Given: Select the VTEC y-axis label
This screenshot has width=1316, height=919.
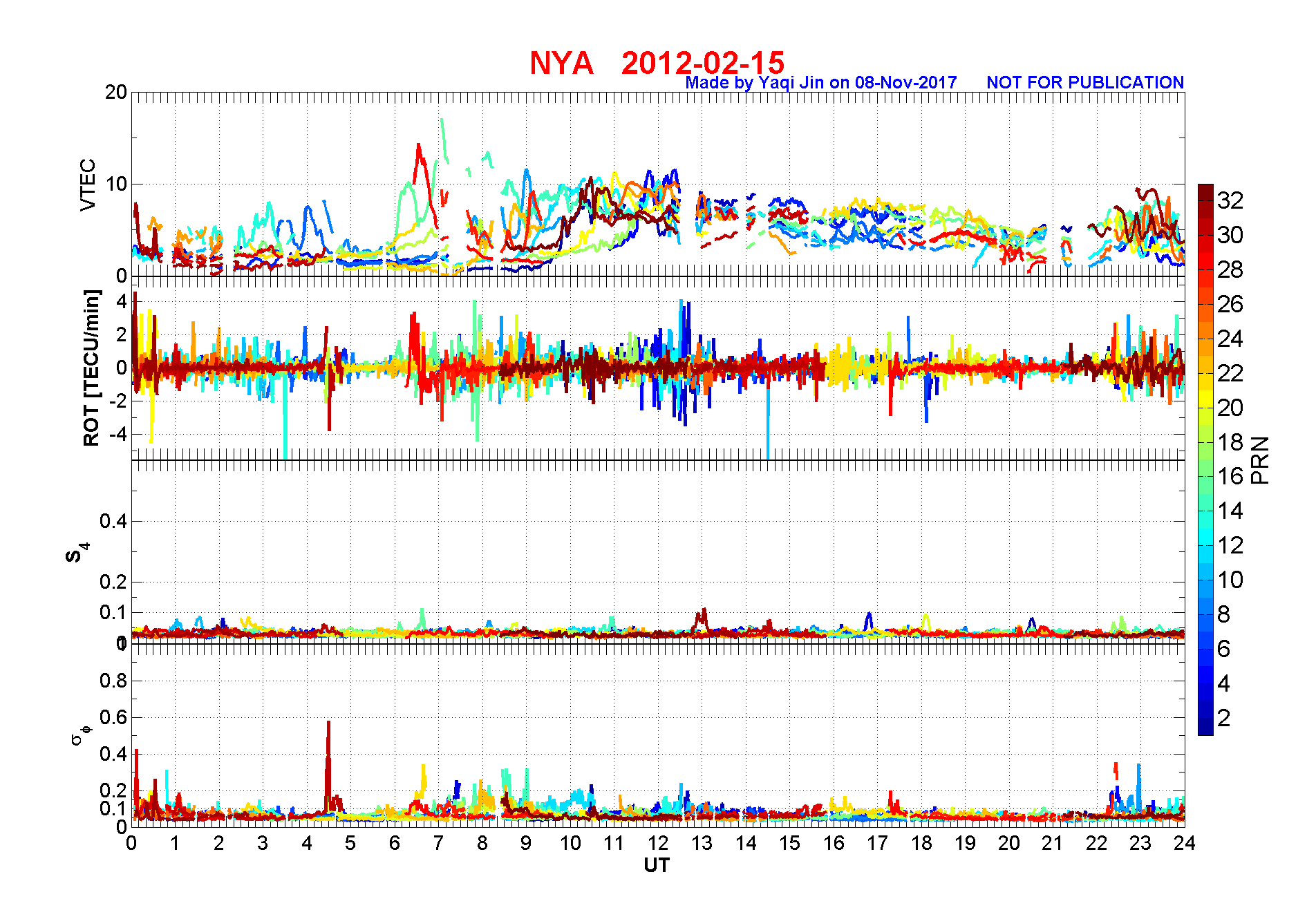Looking at the screenshot, I should [88, 184].
